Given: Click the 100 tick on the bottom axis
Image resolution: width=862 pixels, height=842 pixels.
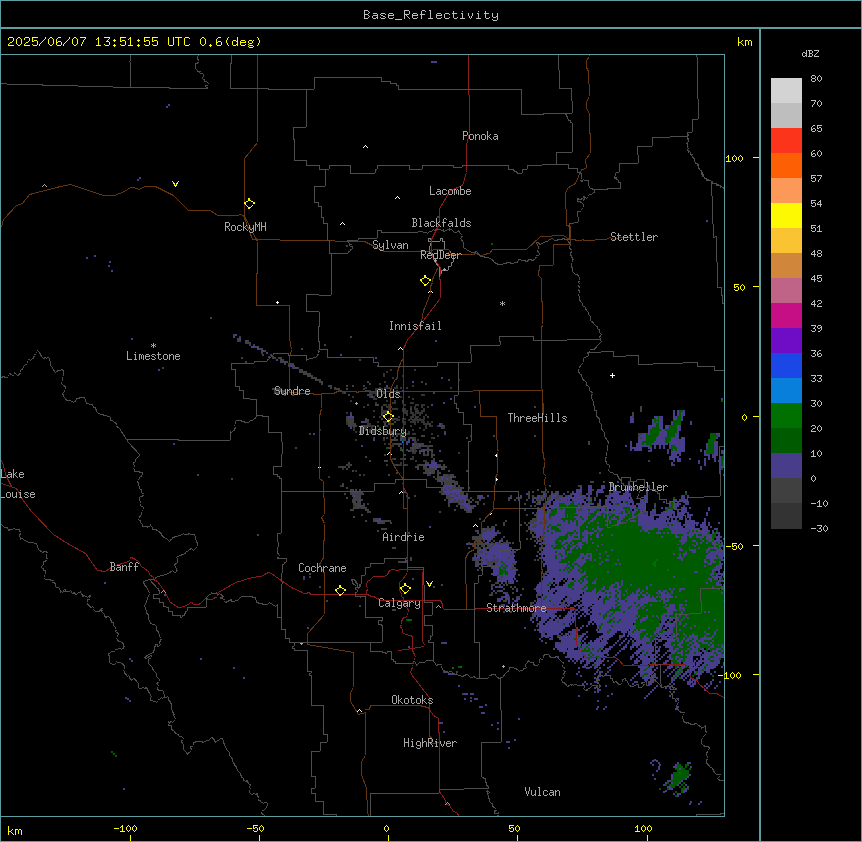Looking at the screenshot, I should pyautogui.click(x=643, y=829).
